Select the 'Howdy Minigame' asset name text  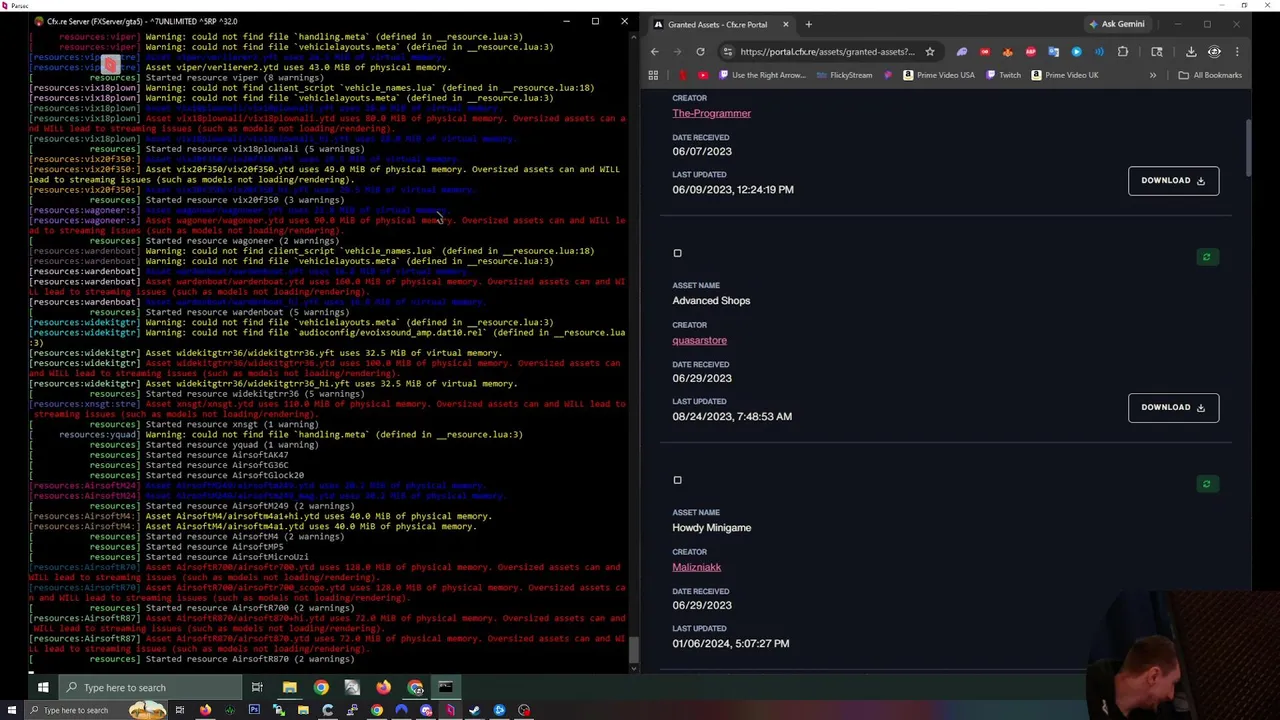coord(711,527)
